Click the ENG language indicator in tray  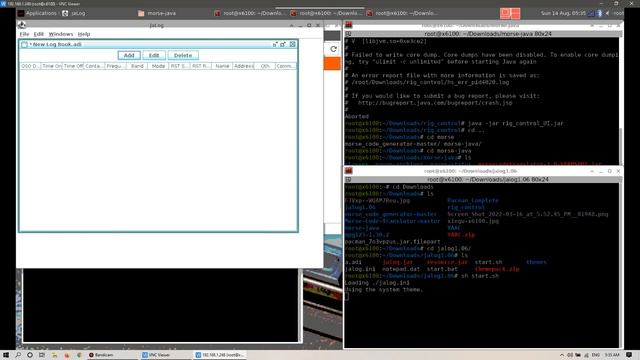[596, 355]
